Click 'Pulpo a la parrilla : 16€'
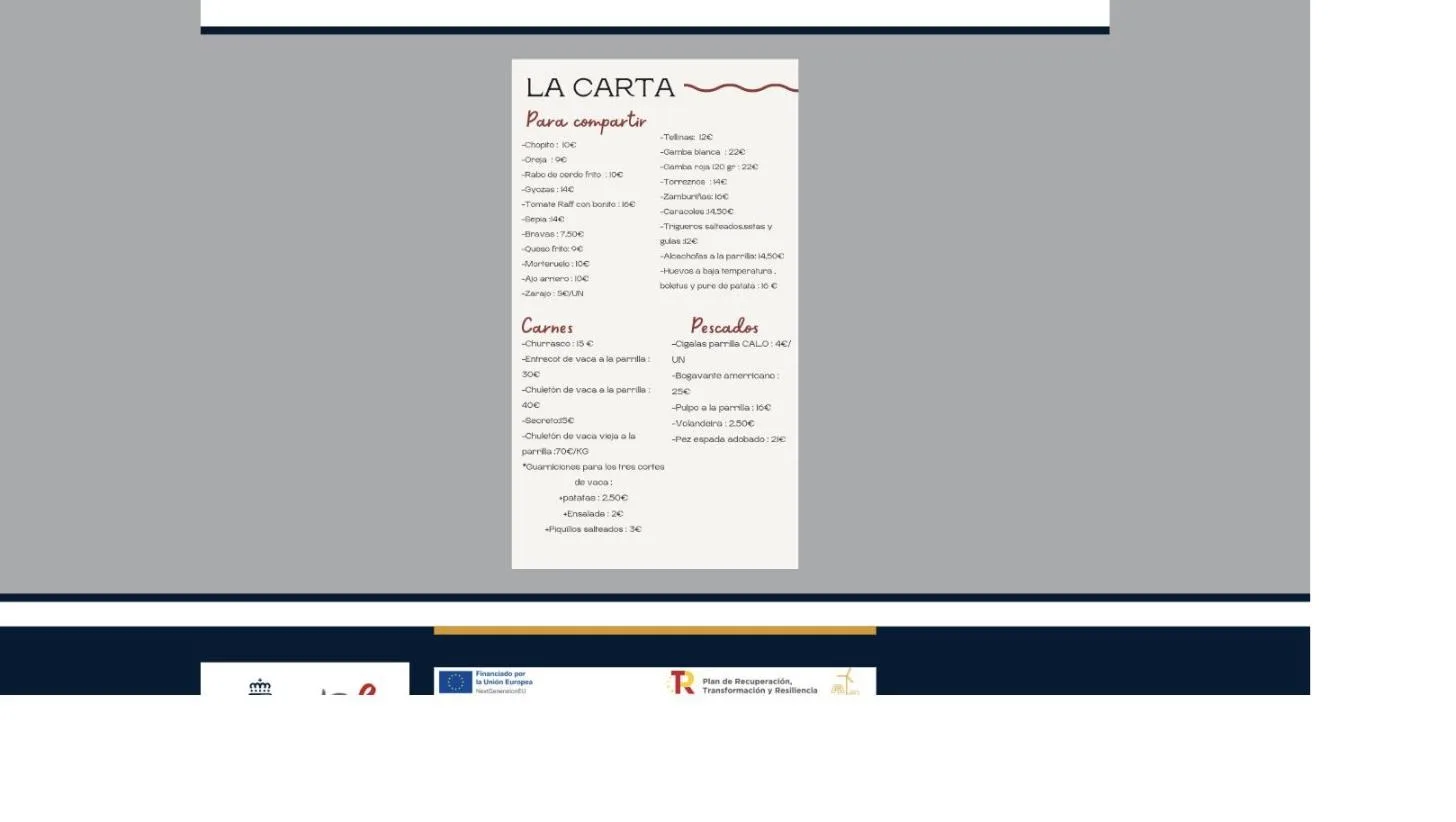Image resolution: width=1456 pixels, height=822 pixels. point(721,408)
